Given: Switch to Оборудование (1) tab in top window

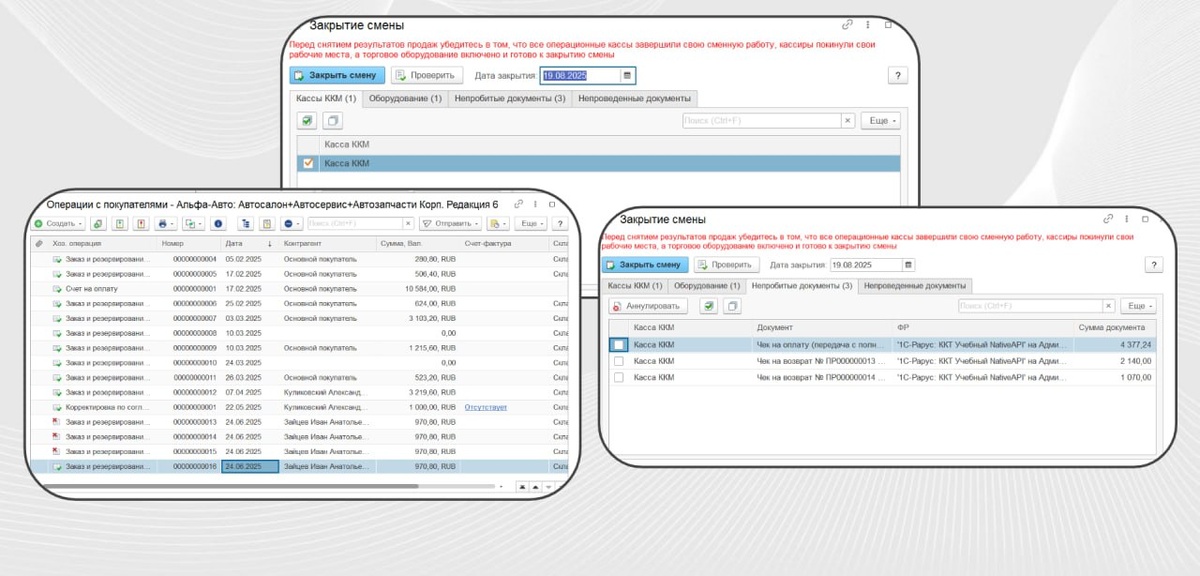Looking at the screenshot, I should click(x=405, y=98).
